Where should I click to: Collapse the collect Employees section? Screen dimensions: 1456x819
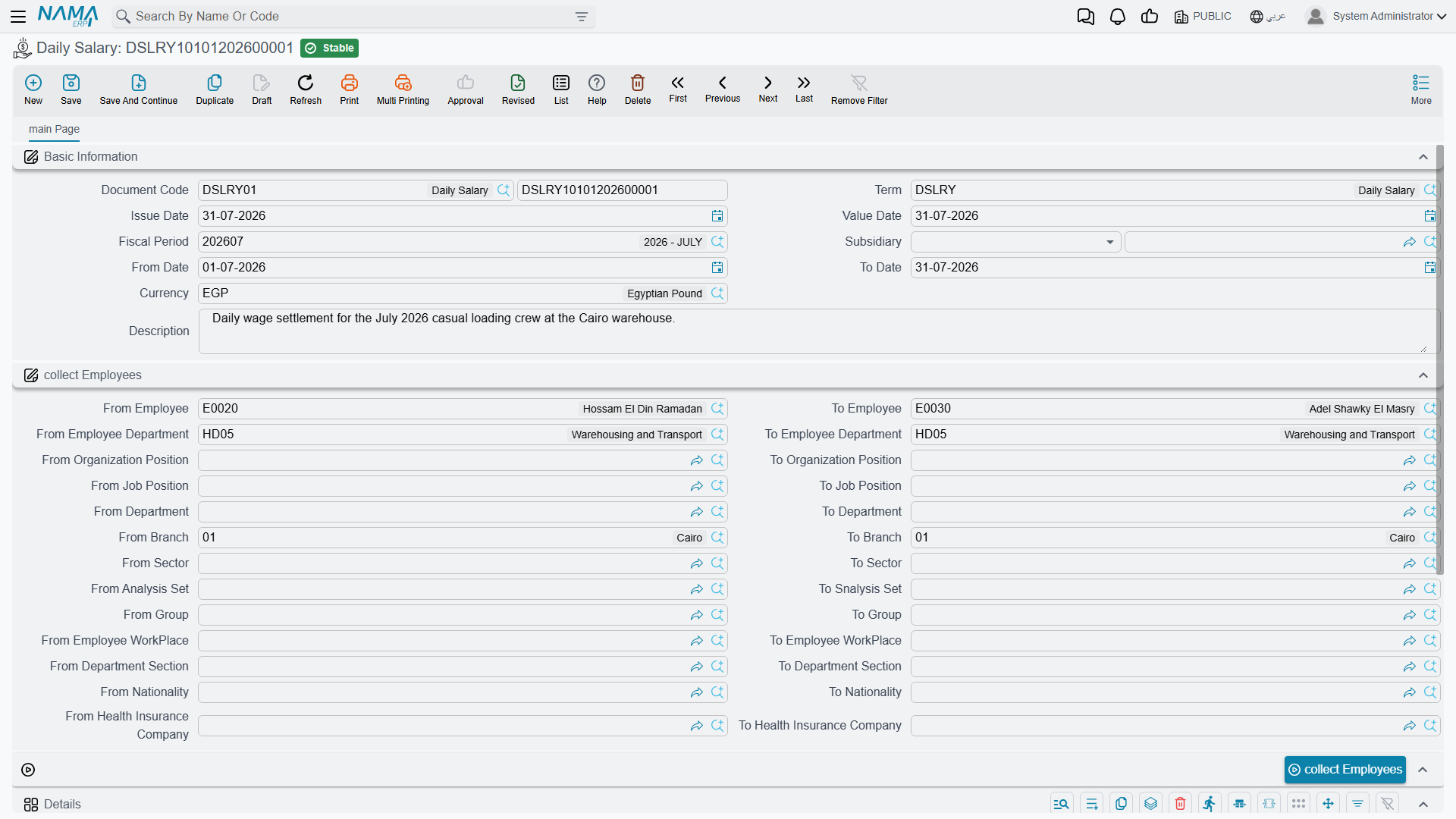[x=1423, y=375]
